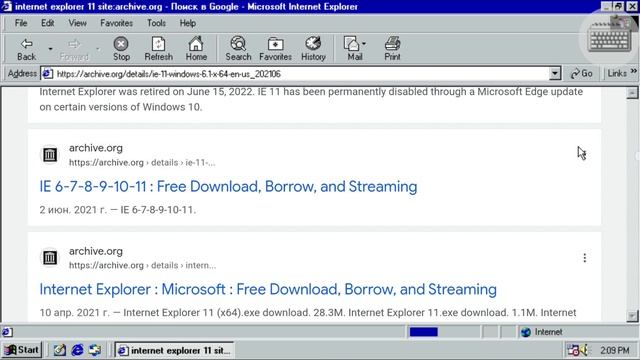Open the Mail toolbar button

coord(355,49)
